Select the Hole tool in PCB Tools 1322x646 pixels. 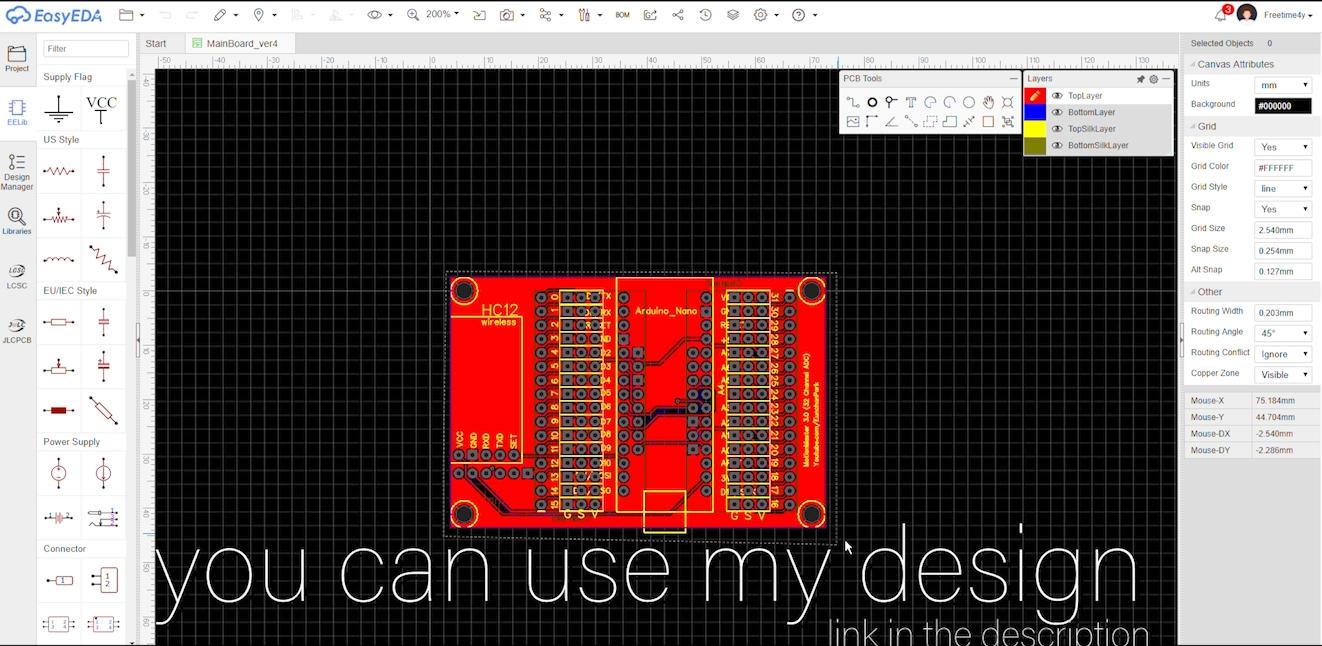point(1007,102)
